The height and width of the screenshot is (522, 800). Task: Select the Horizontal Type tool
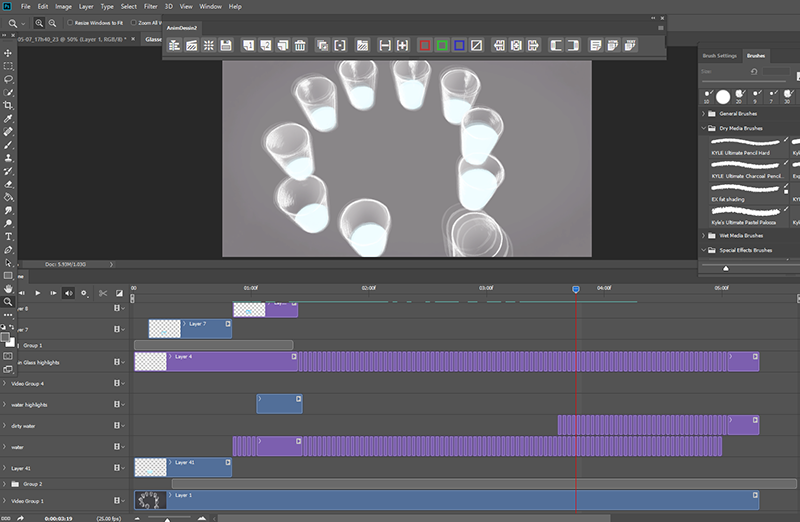coord(8,237)
